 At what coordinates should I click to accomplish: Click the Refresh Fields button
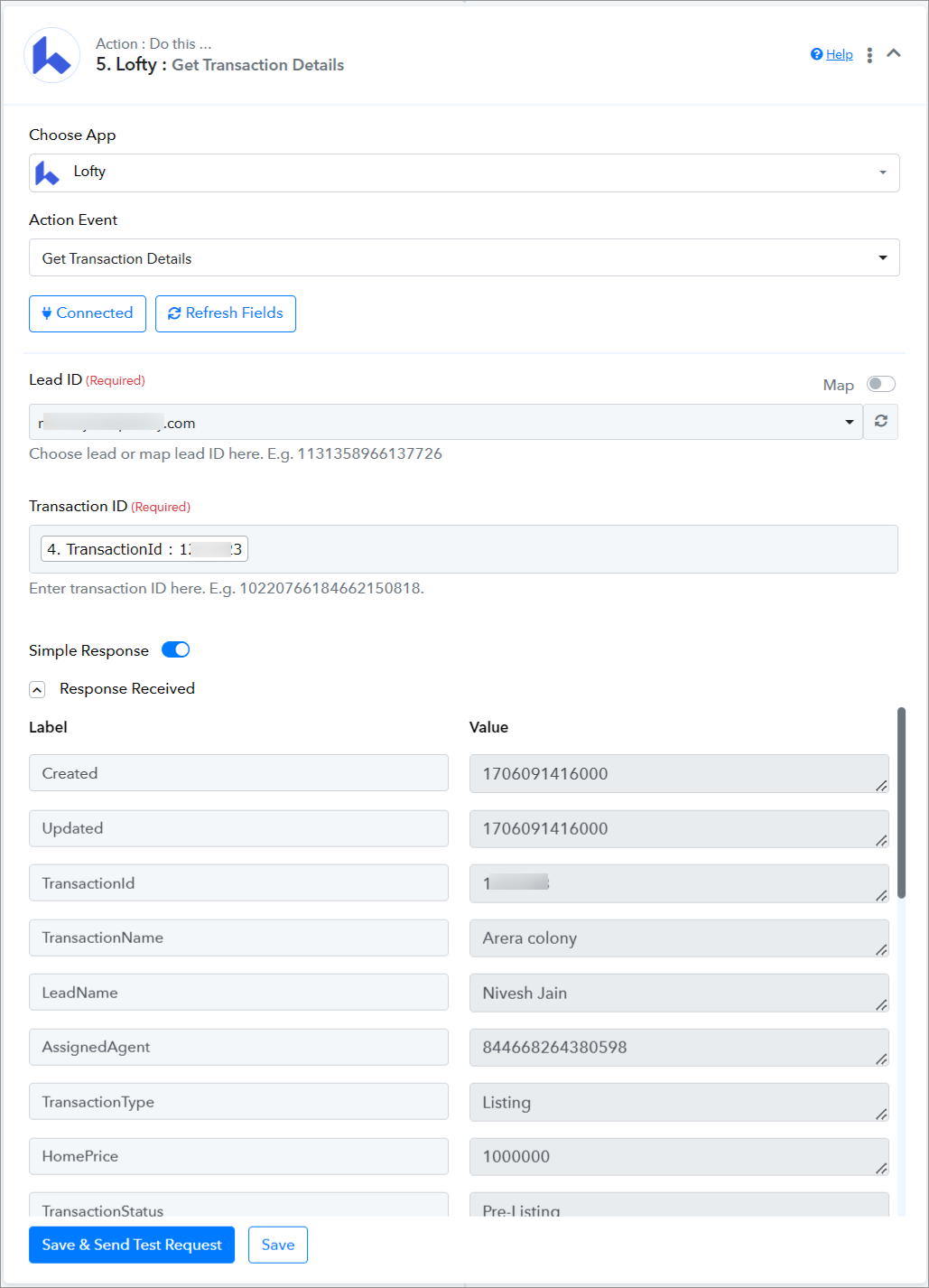coord(226,313)
